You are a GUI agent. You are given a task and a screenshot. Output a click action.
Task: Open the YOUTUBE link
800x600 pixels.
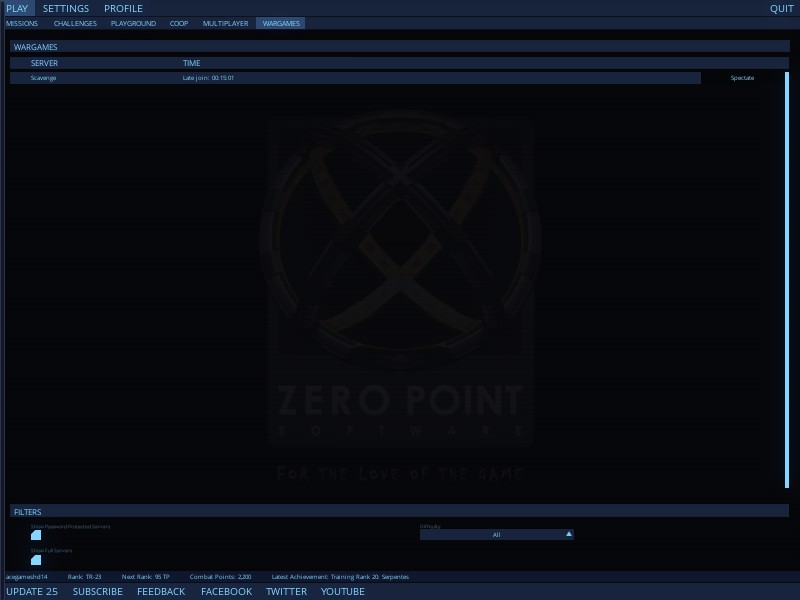point(343,591)
